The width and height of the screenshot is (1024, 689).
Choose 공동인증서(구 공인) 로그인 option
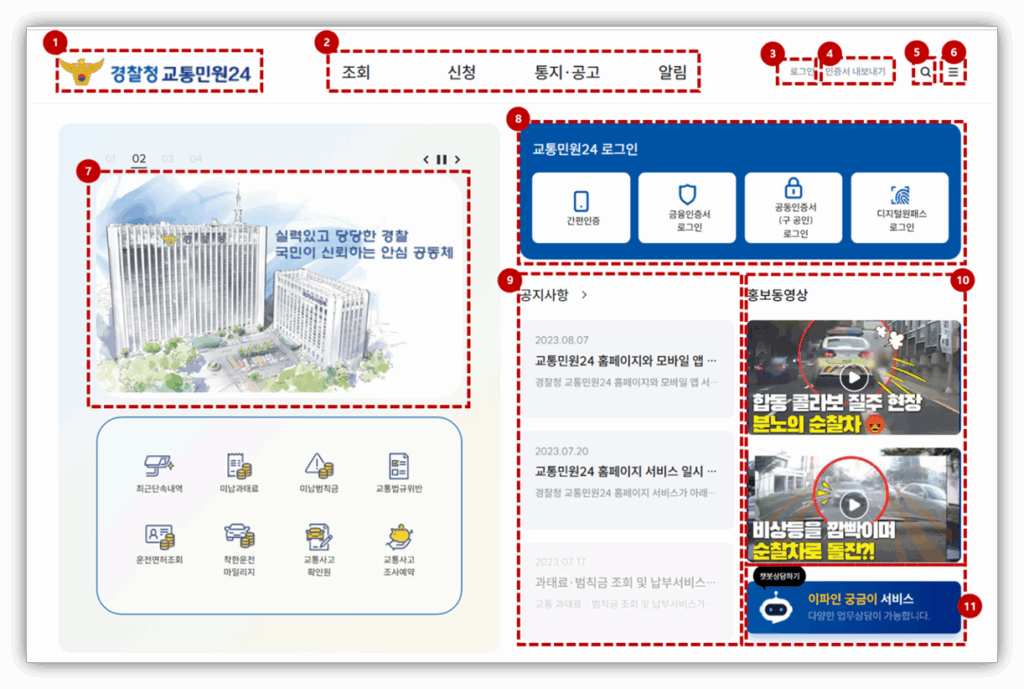[x=793, y=208]
